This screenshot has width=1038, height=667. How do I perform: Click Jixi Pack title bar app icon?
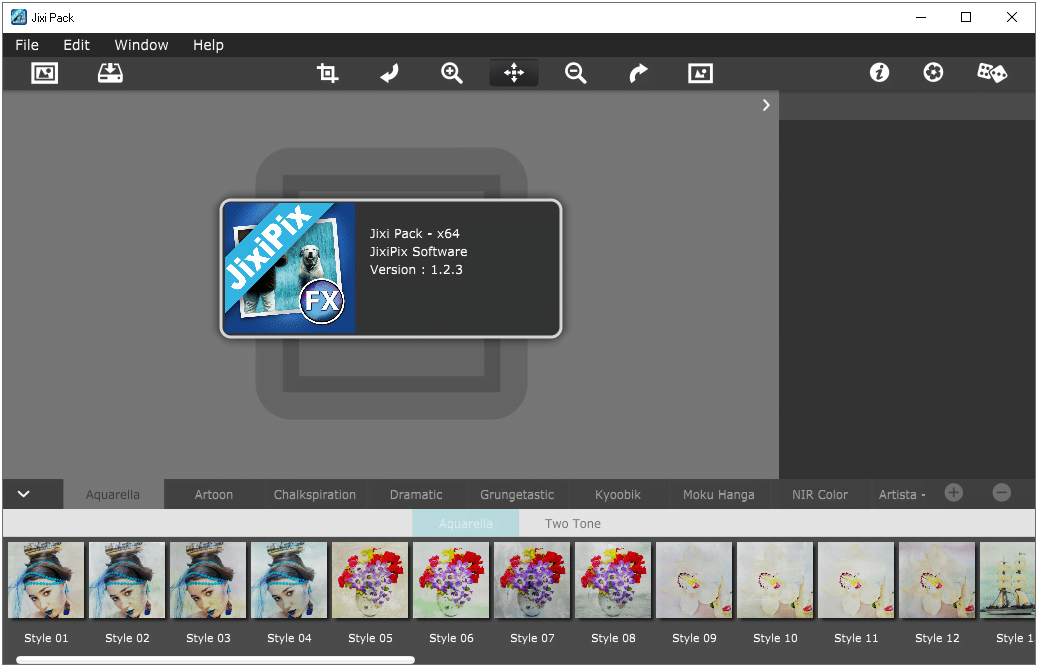pyautogui.click(x=19, y=17)
